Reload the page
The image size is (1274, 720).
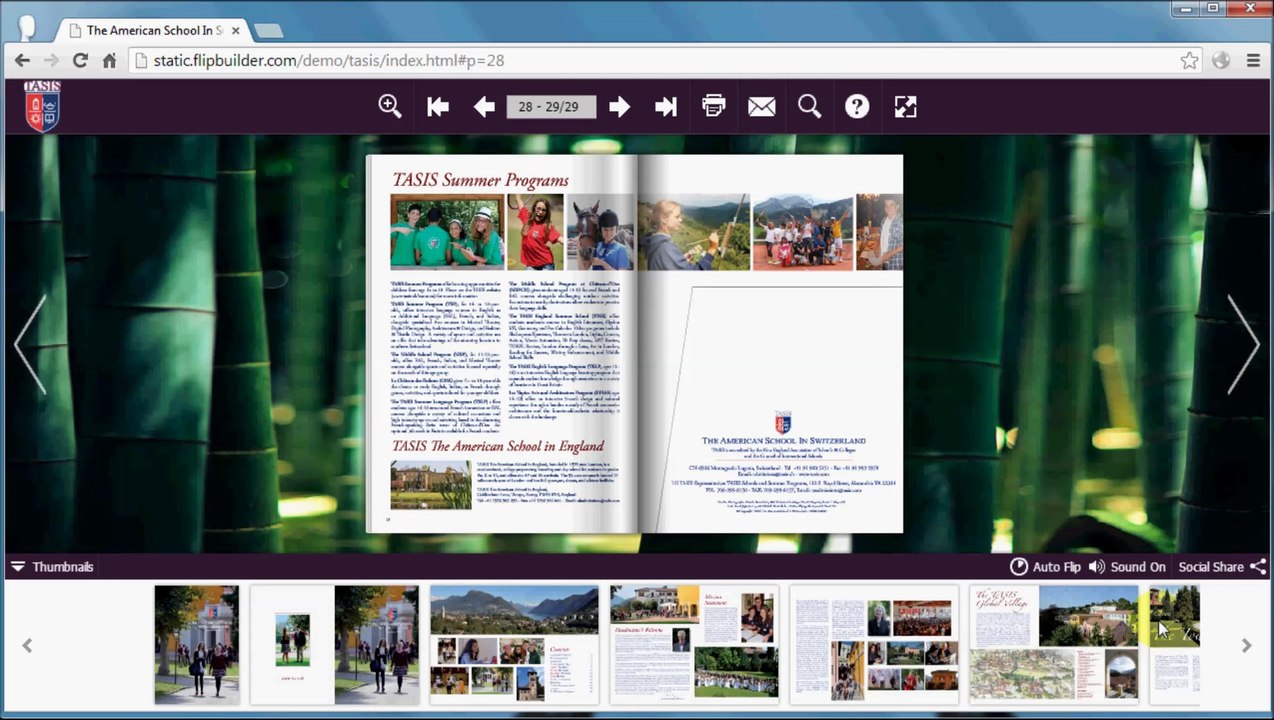point(80,60)
